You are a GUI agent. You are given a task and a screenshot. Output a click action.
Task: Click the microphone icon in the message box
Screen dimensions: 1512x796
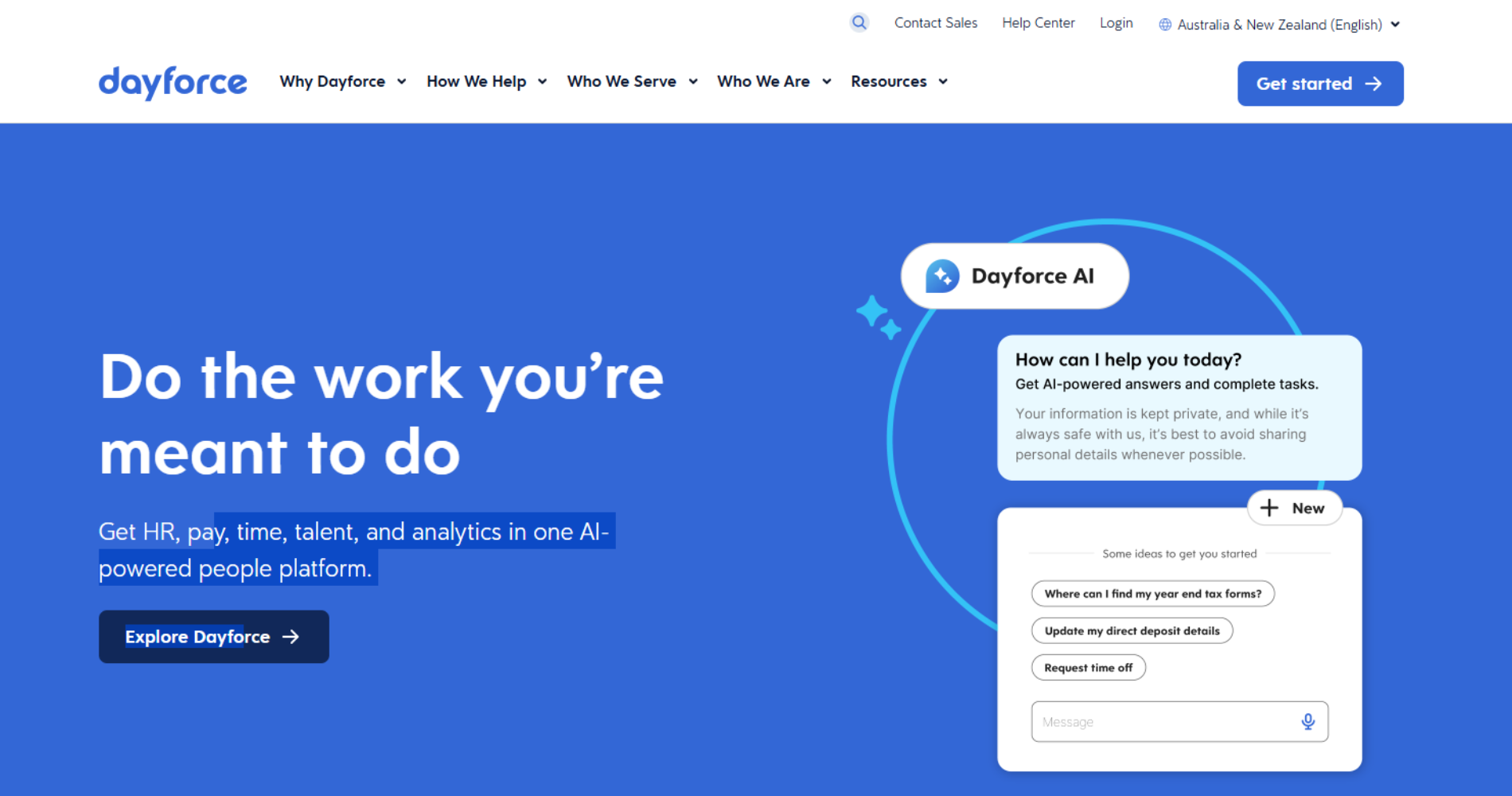(1307, 721)
